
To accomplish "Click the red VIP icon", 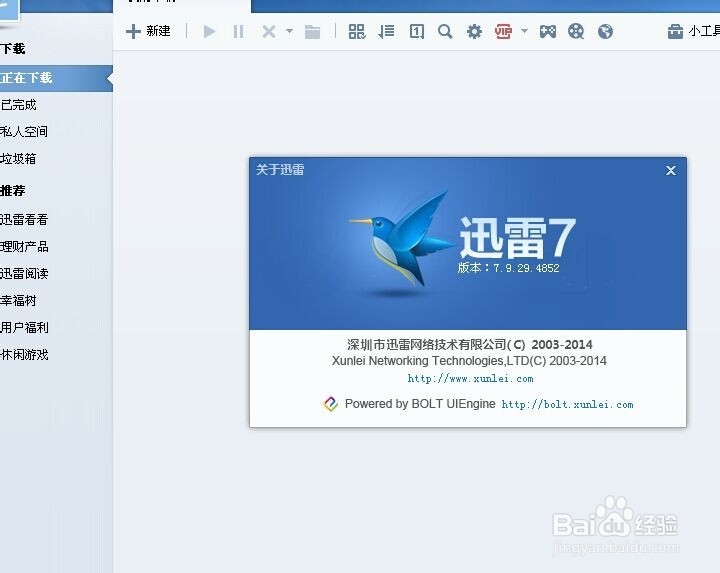I will 503,32.
